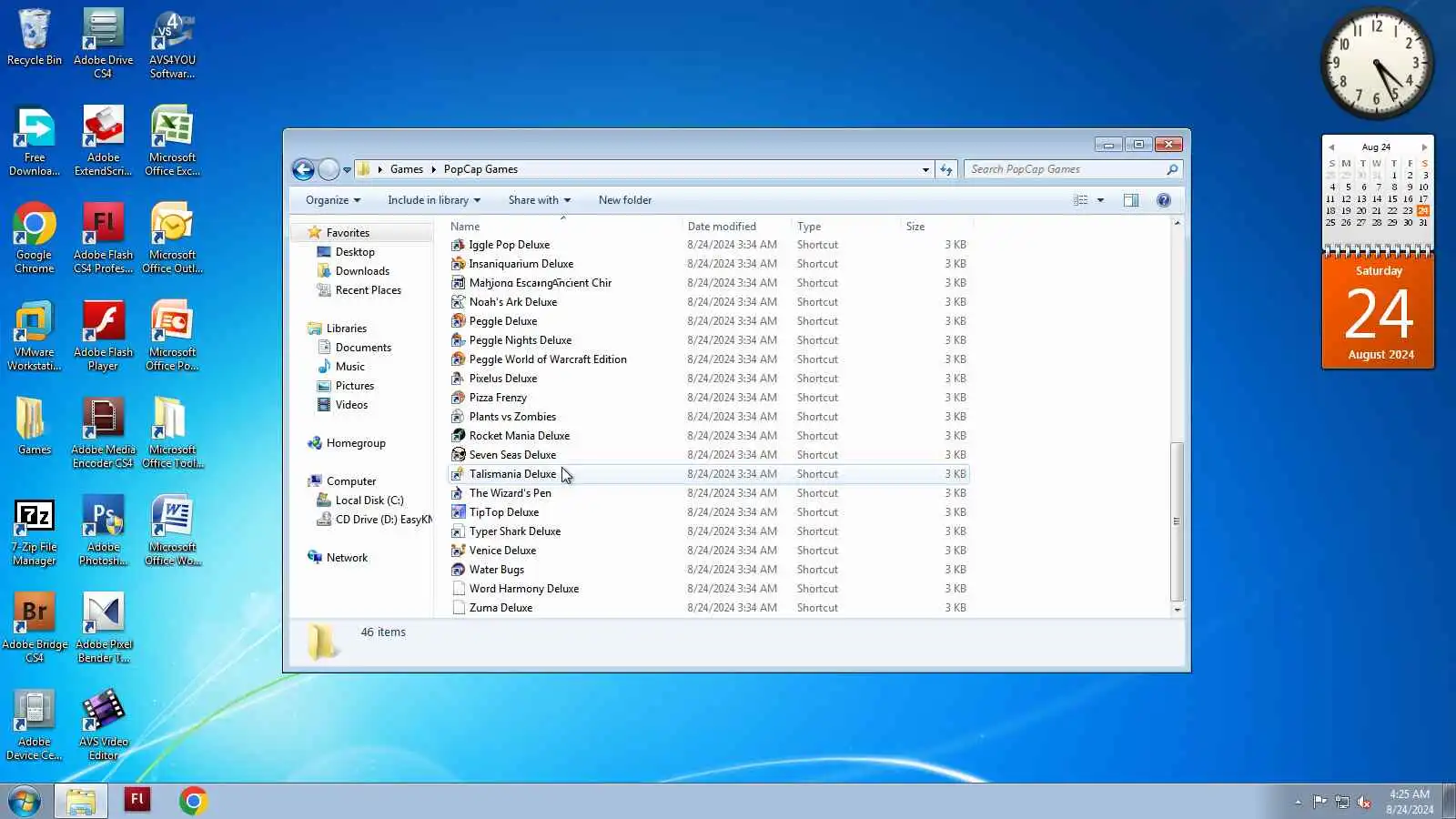
Task: Select the Games folder on desktop
Action: [35, 427]
